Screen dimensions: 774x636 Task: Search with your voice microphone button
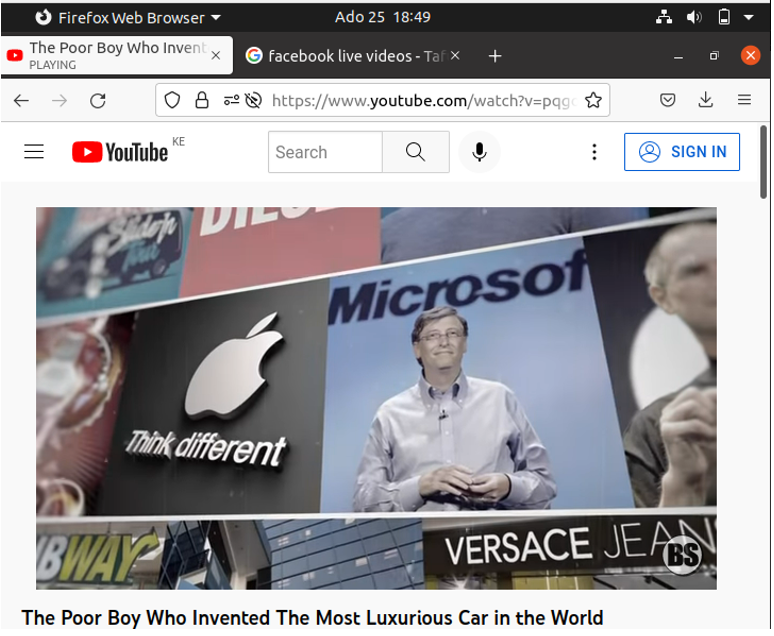point(479,152)
